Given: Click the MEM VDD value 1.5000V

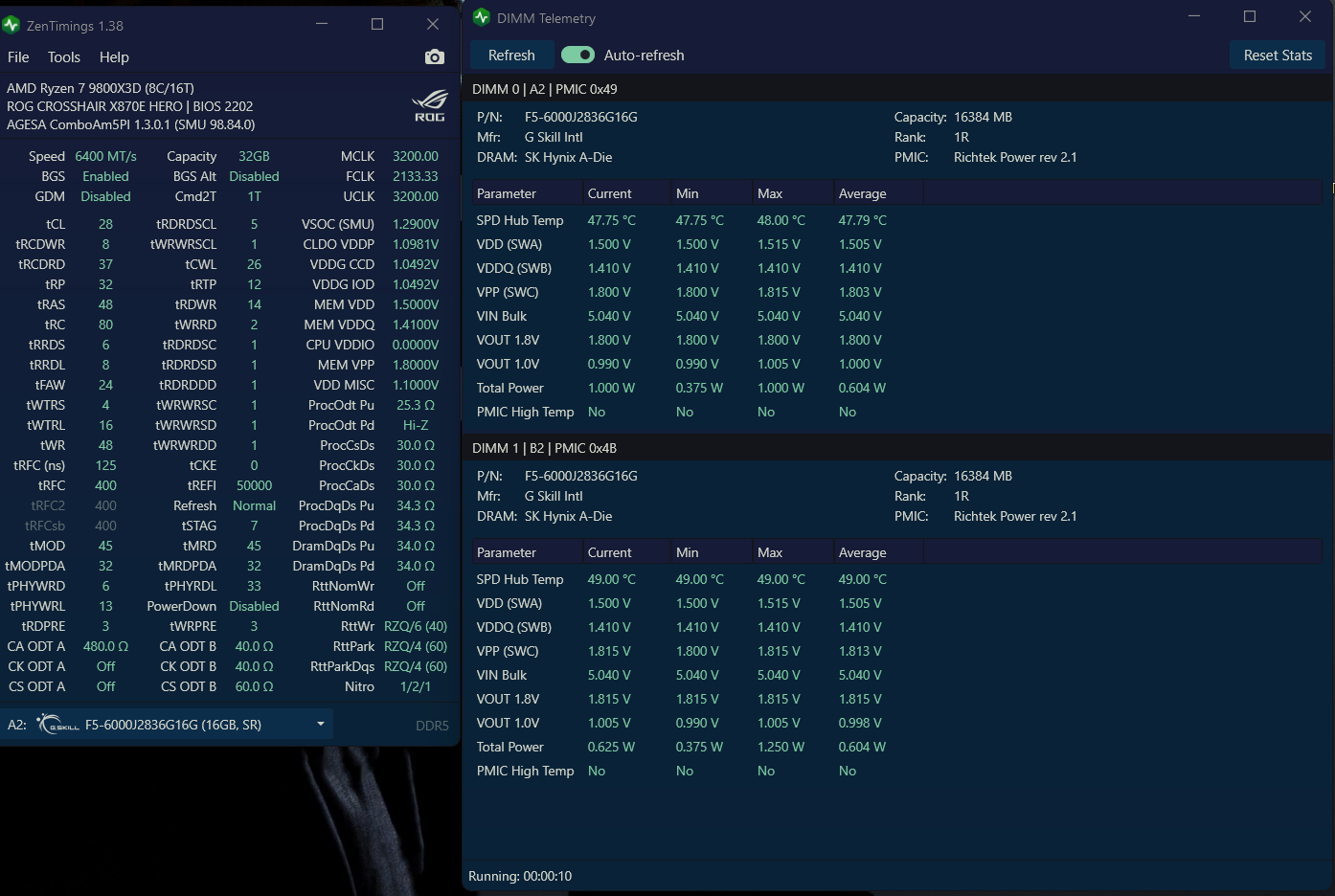Looking at the screenshot, I should 416,304.
